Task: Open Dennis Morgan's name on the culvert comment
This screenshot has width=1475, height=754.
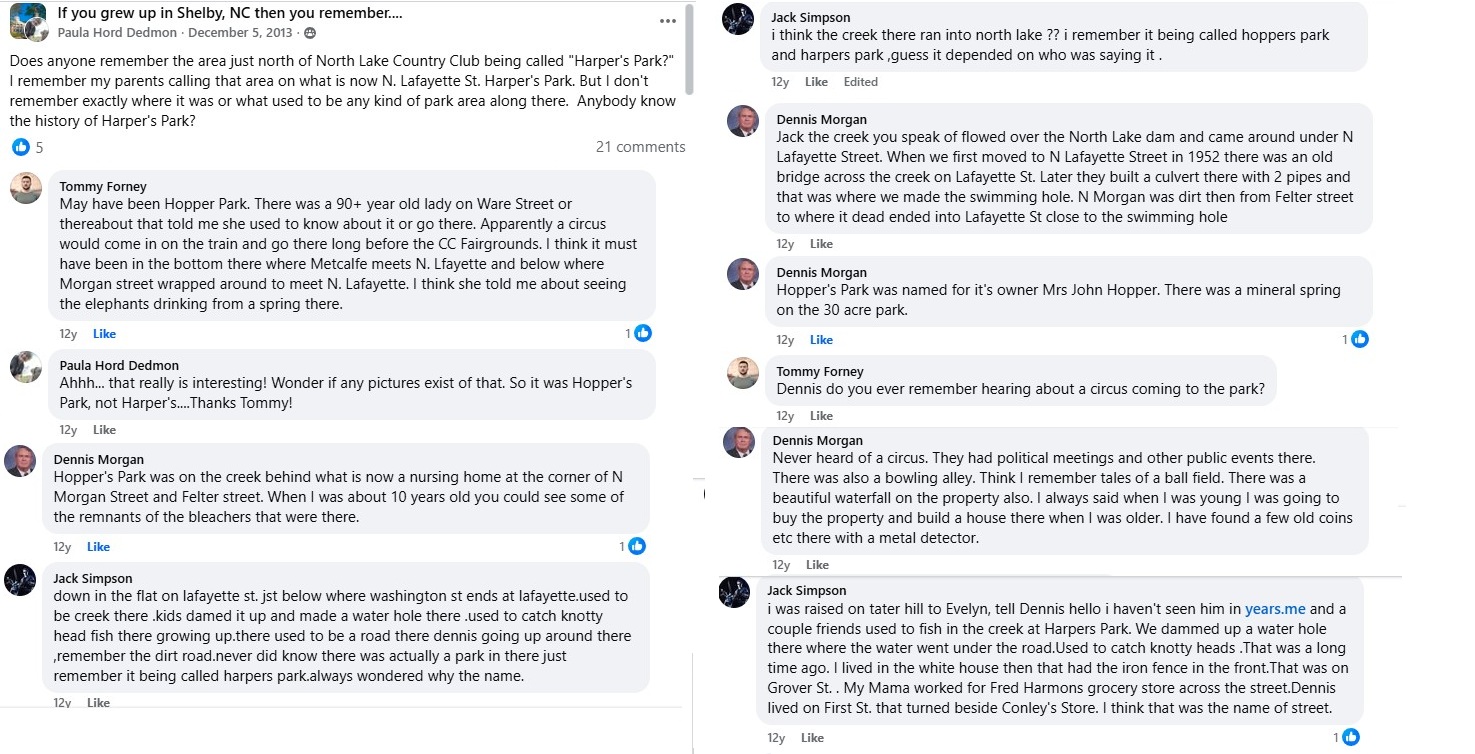Action: click(x=821, y=120)
